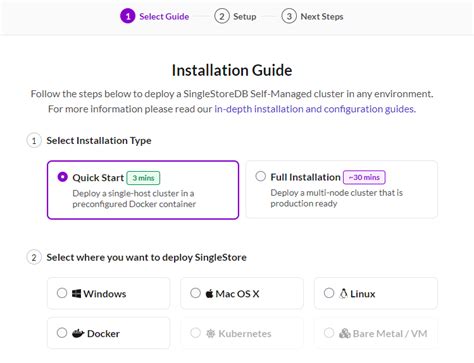Choose the Windows radio option
Viewport: 474px width, 363px height.
[62, 293]
